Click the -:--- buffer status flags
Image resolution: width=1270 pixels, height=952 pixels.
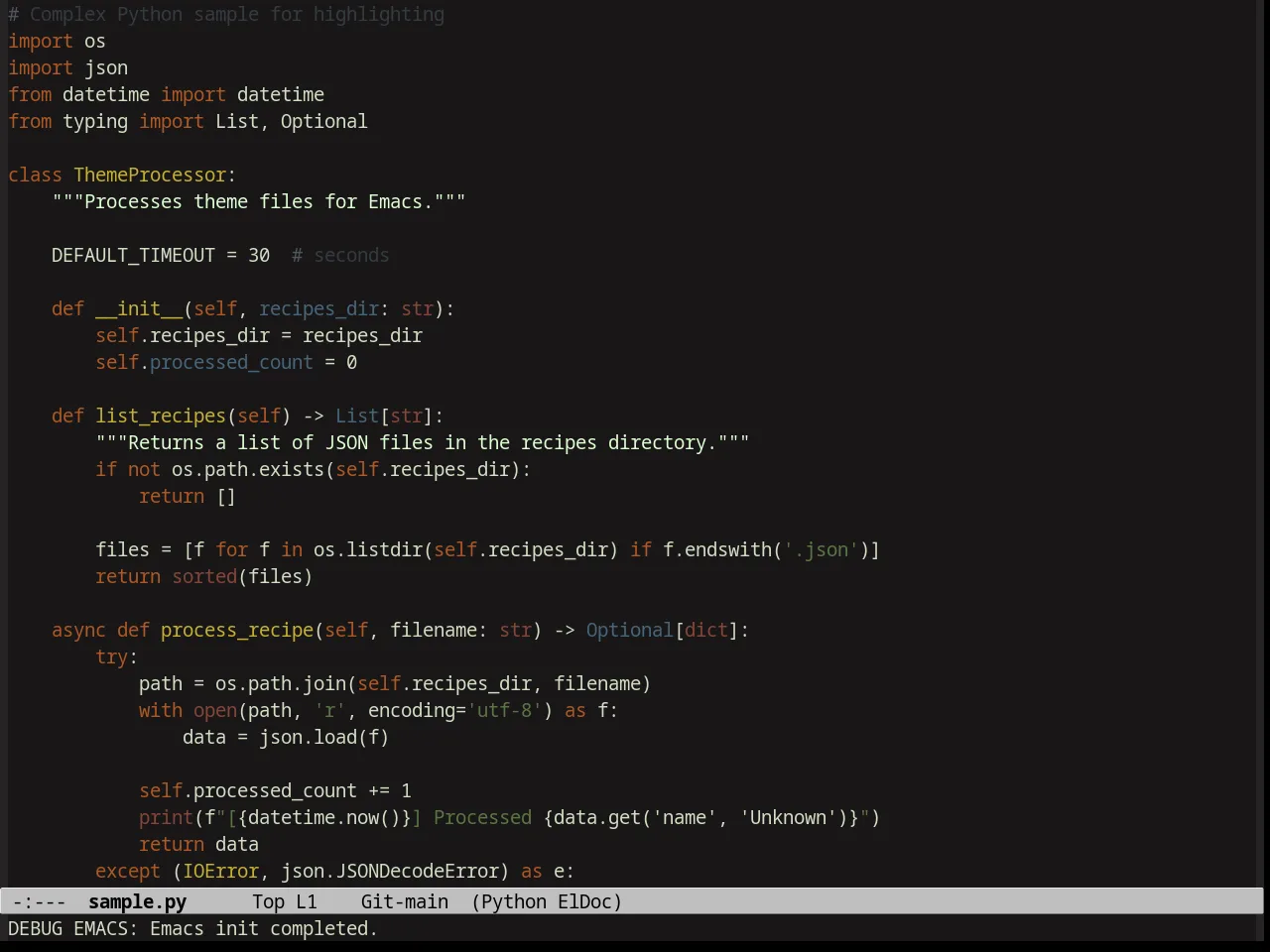pos(40,901)
